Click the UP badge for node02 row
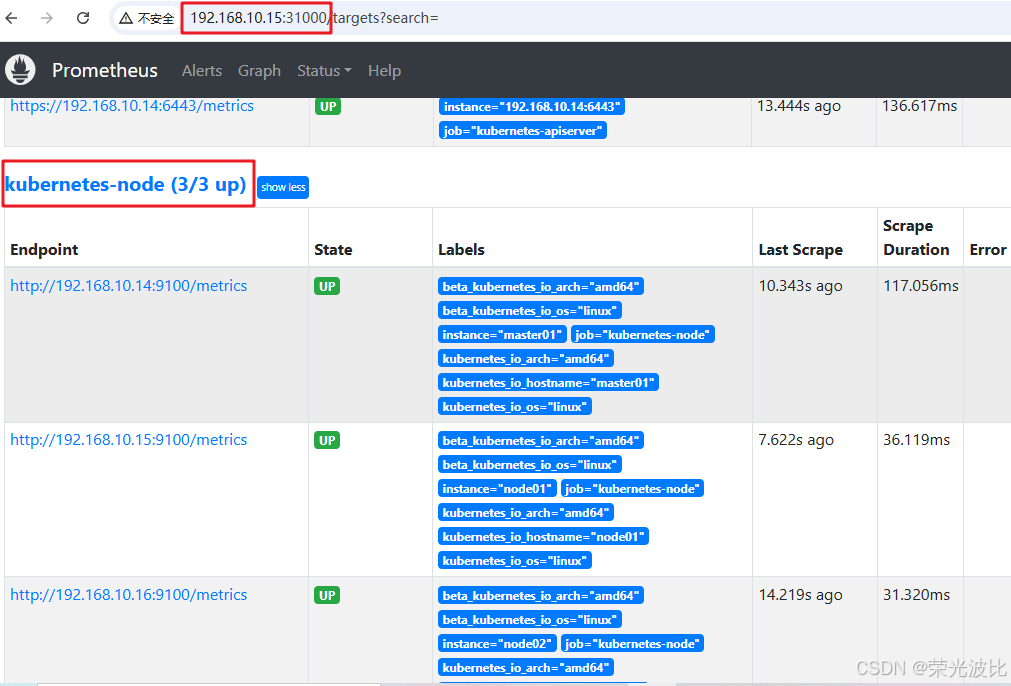This screenshot has width=1011, height=686. pyautogui.click(x=327, y=595)
